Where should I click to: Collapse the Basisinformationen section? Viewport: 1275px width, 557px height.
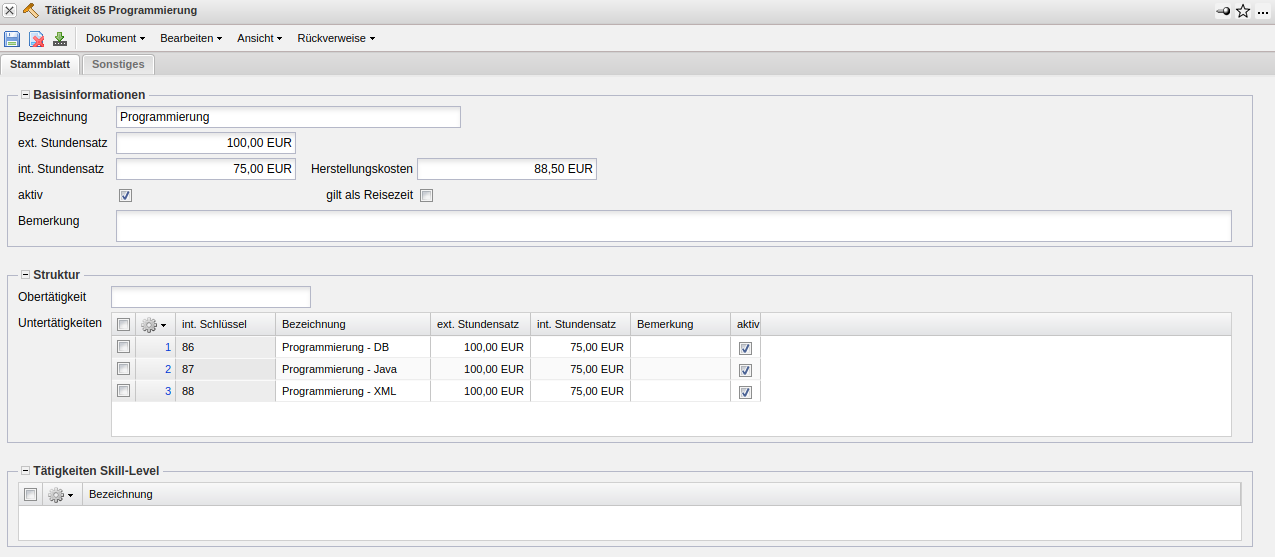click(x=25, y=95)
